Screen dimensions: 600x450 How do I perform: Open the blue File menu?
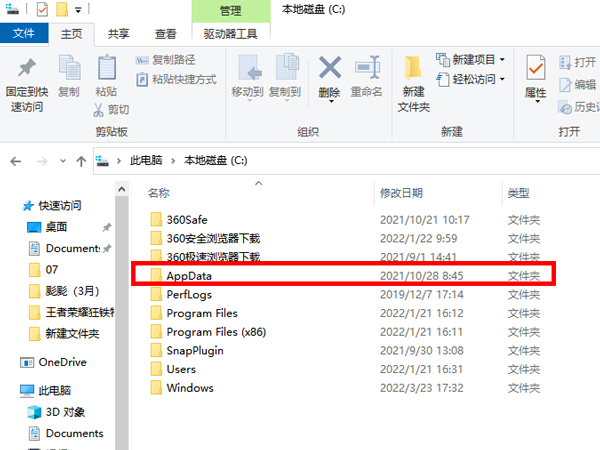pyautogui.click(x=22, y=33)
